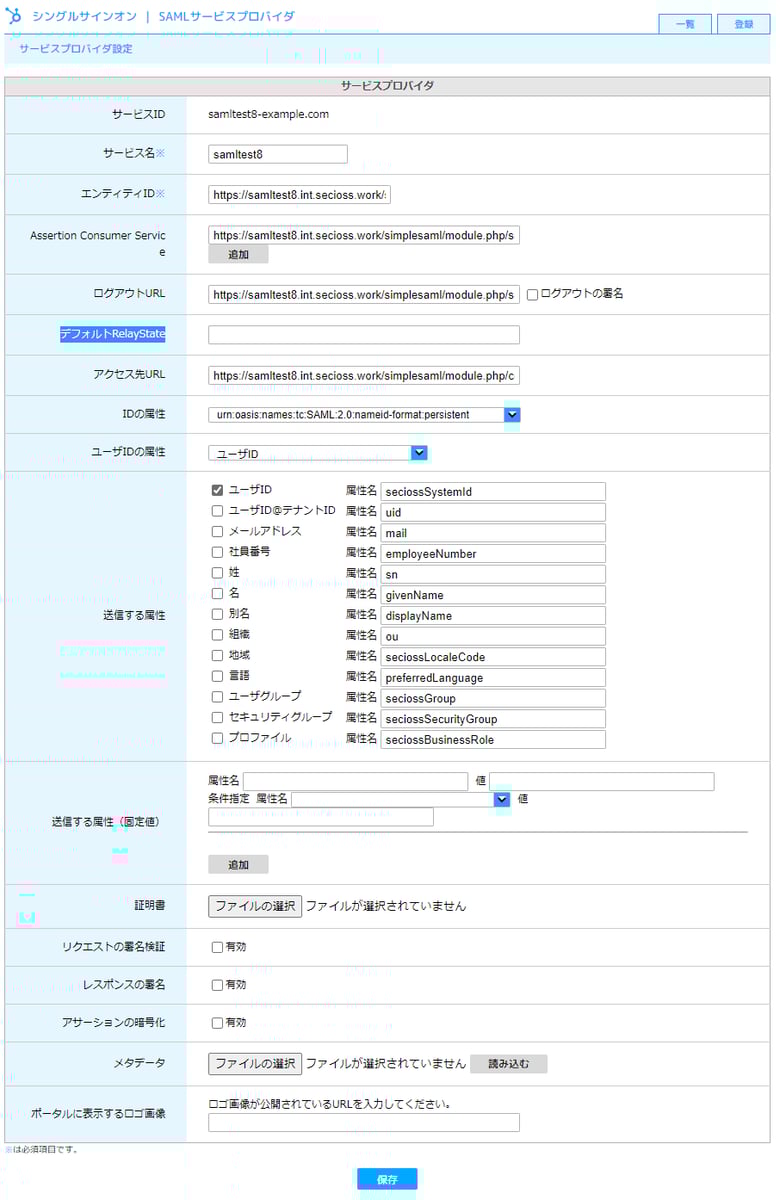Screen dimensions: 780x1200
Task: Enable the ログアウトの署名 checkbox
Action: 533,294
